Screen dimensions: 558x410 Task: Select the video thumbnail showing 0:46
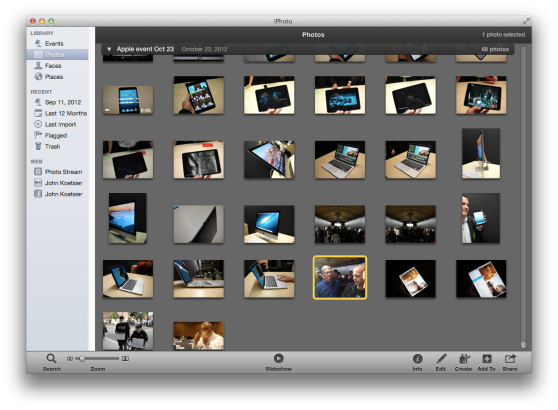point(128,100)
